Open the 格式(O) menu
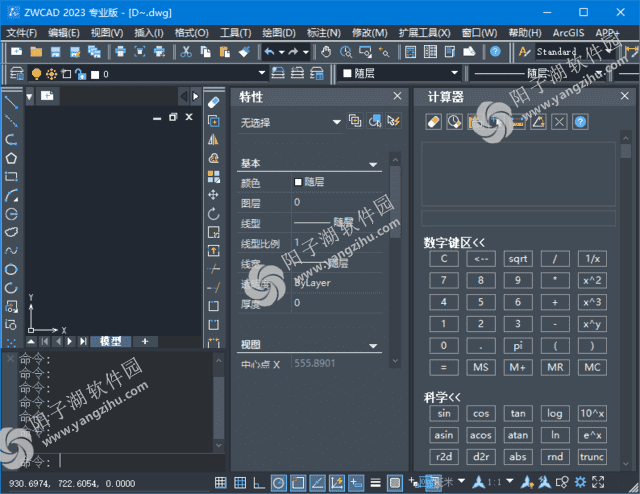Viewport: 640px width, 494px height. (x=192, y=33)
